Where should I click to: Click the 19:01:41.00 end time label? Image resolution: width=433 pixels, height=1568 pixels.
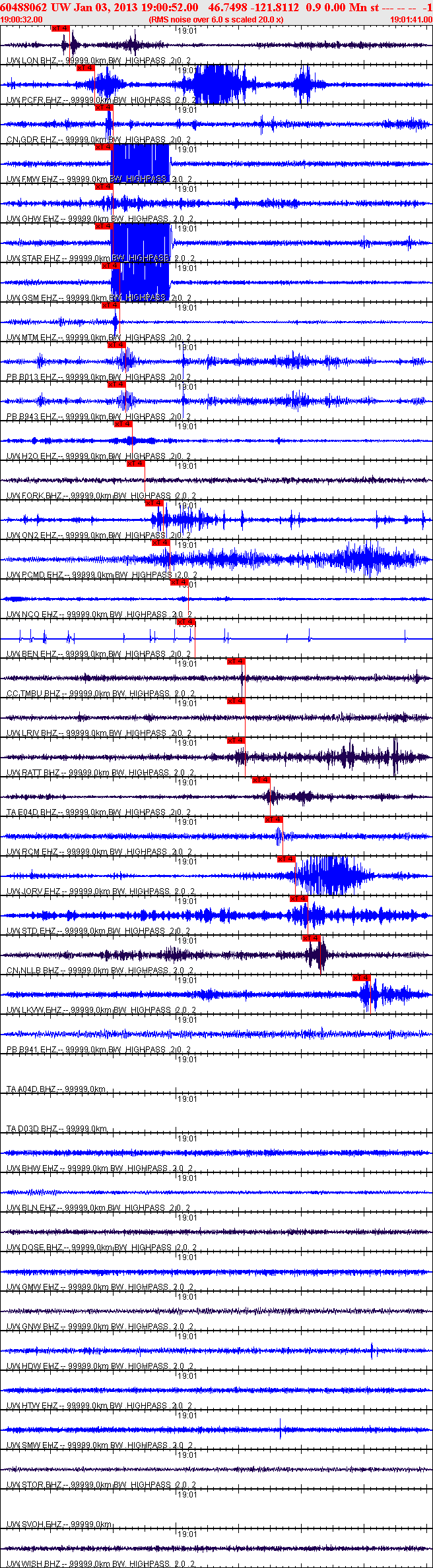411,20
